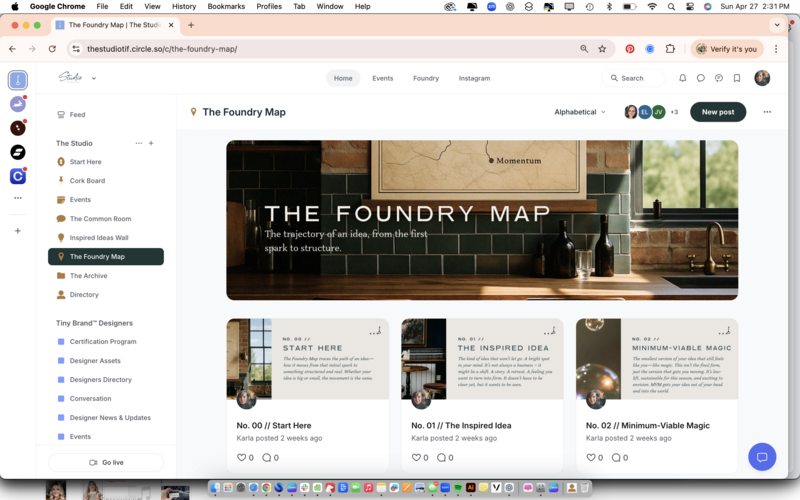Screen dimensions: 800x500
Task: Open the History menu in menu bar
Action: click(184, 6)
